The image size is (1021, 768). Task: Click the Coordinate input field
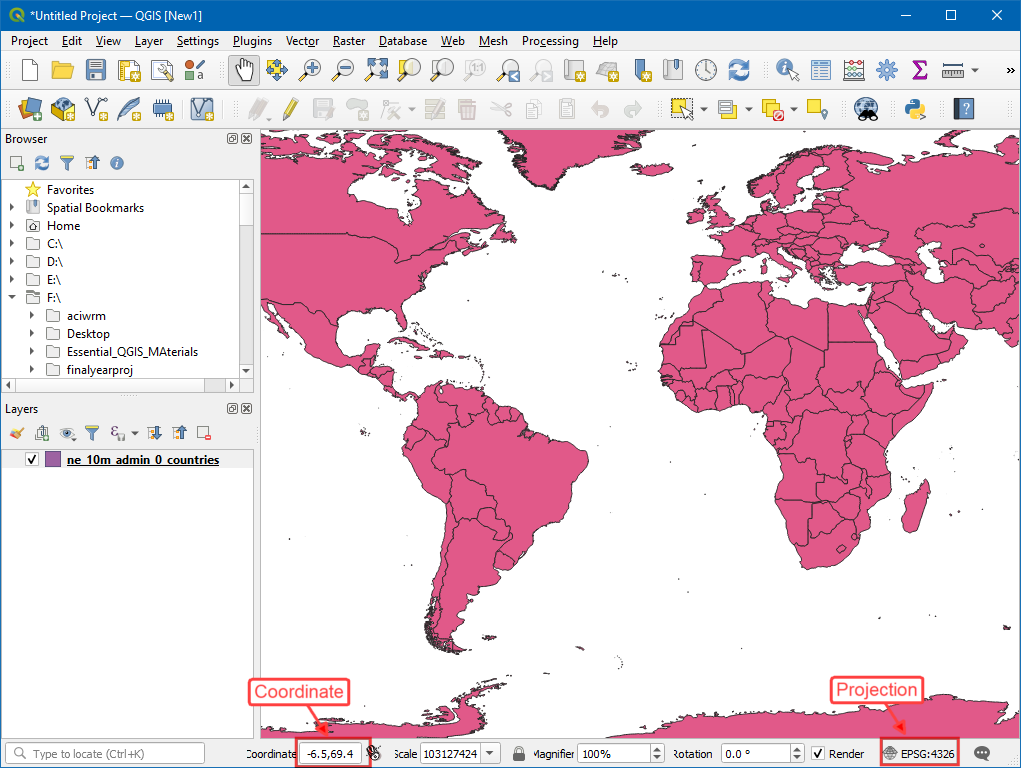[x=330, y=754]
